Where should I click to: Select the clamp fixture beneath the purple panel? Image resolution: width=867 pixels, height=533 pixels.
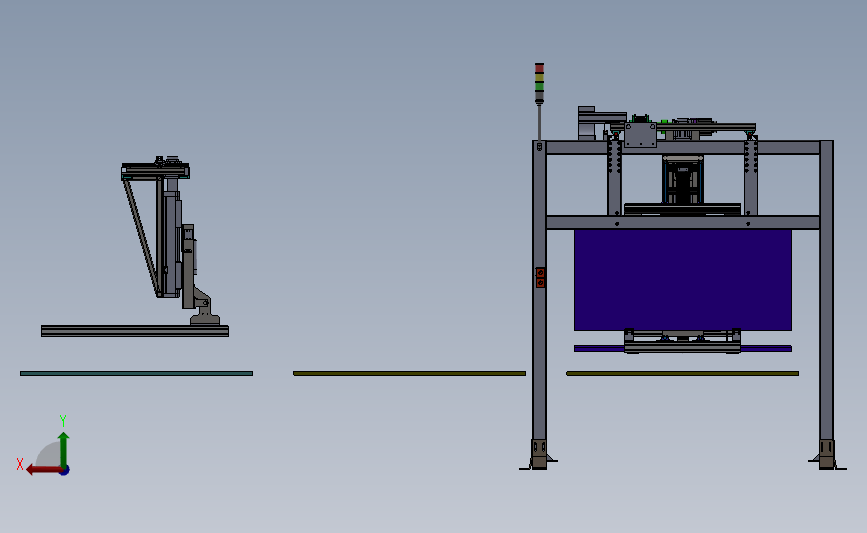click(x=682, y=341)
